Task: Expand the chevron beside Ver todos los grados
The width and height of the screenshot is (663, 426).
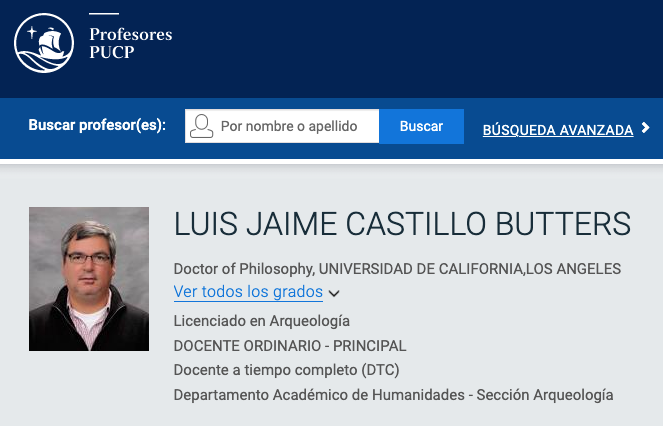Action: (x=334, y=293)
